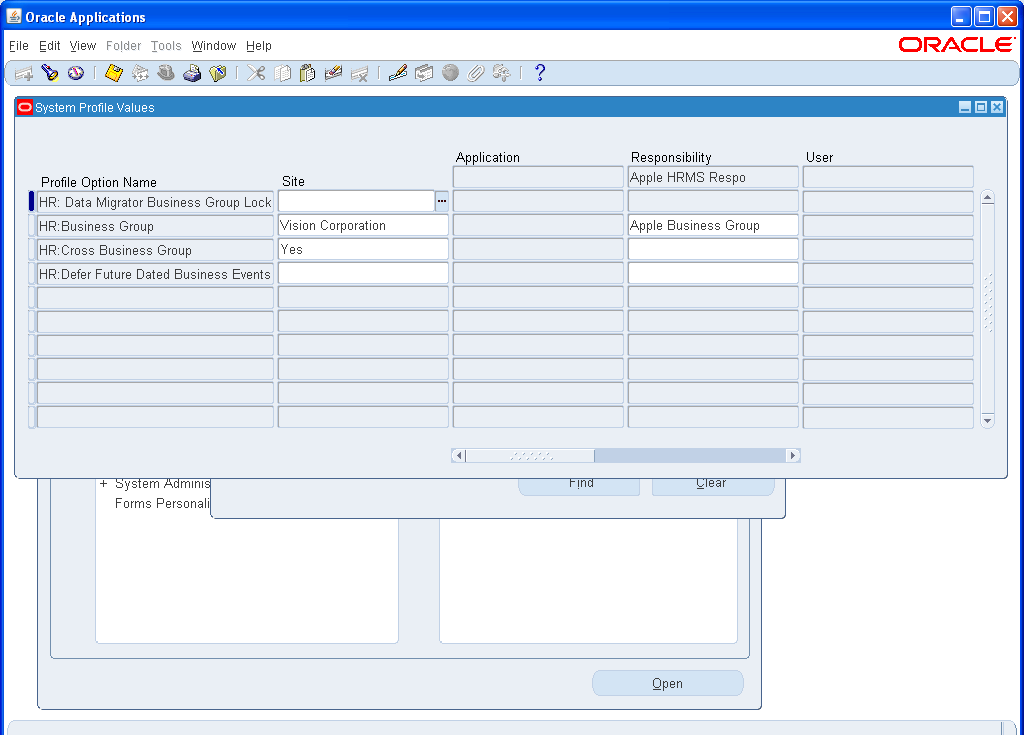Click the Find button
The image size is (1024, 735).
[x=579, y=483]
